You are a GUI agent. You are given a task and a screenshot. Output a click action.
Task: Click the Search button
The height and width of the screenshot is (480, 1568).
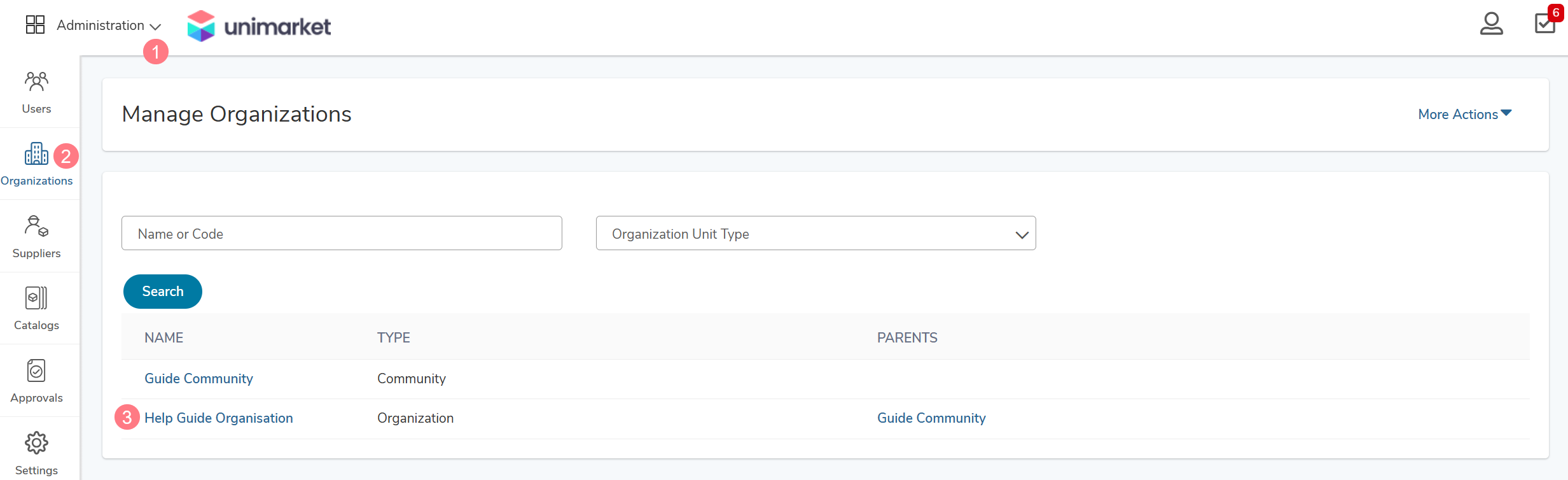163,292
